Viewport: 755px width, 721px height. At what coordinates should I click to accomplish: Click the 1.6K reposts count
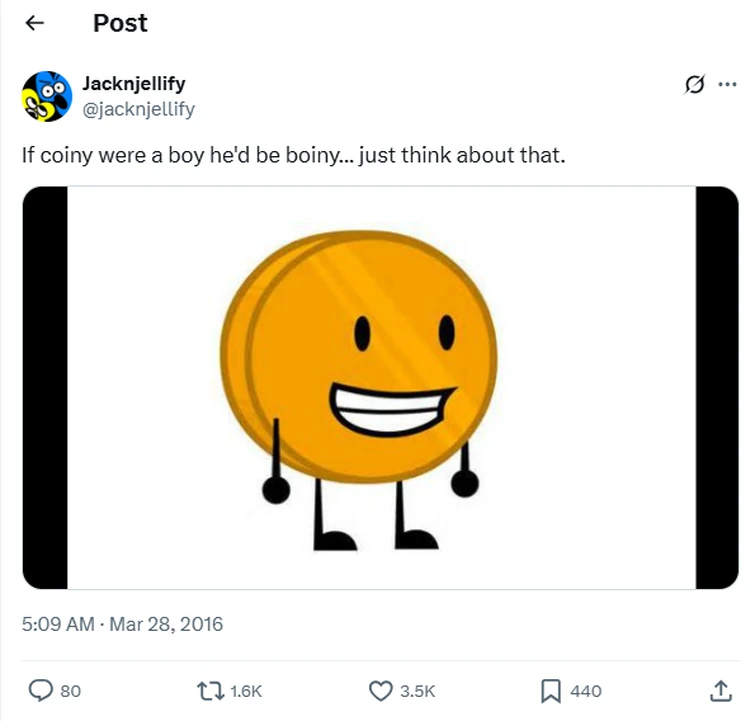[x=246, y=691]
